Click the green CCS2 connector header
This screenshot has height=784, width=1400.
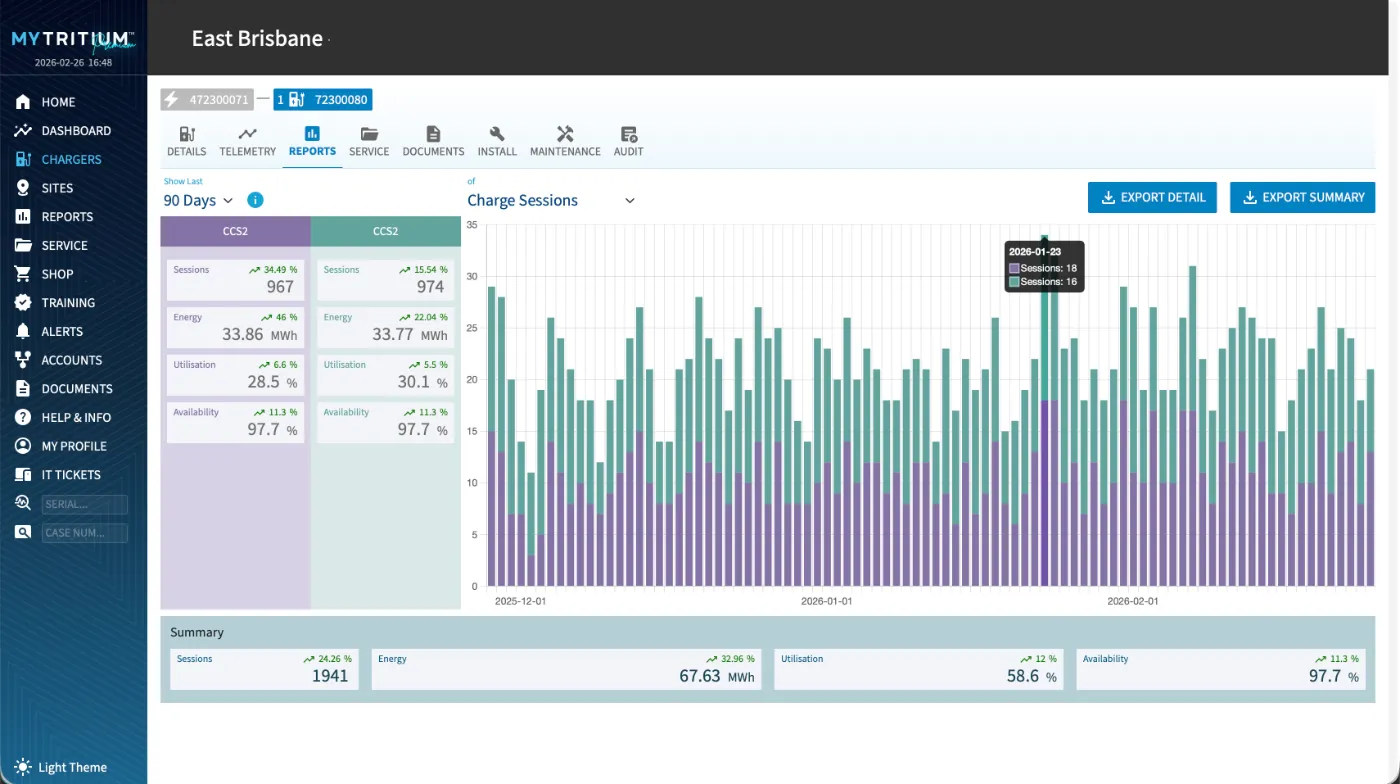tap(386, 231)
